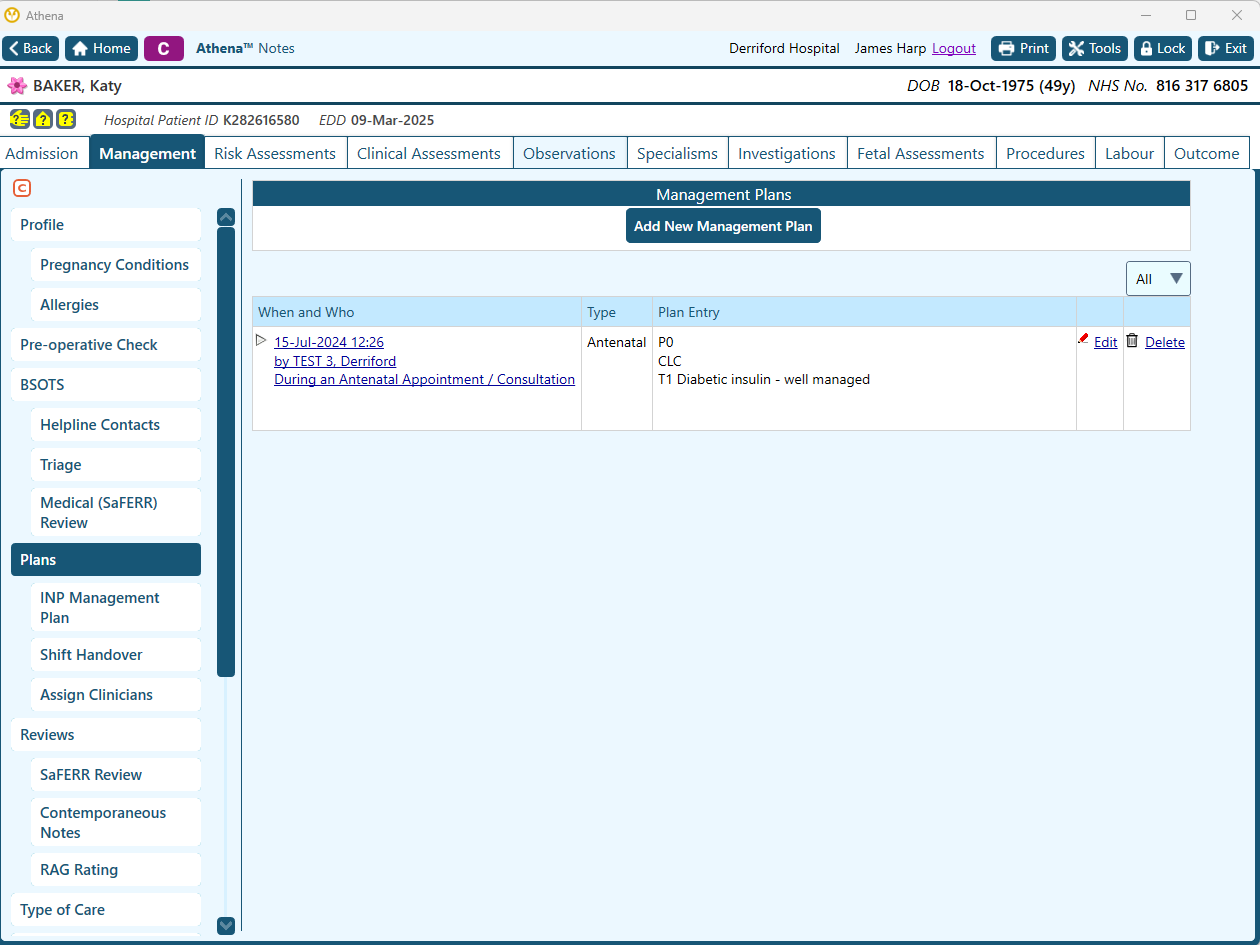
Task: Click the Type column header
Action: tap(617, 312)
